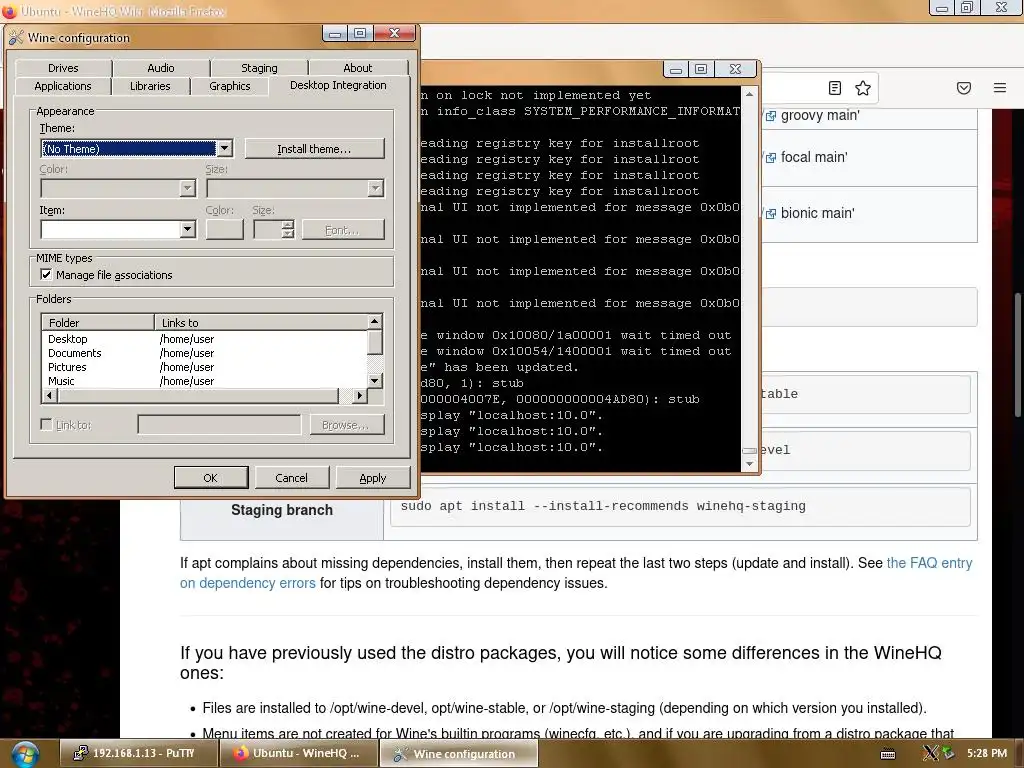Switch to the Libraries tab
The width and height of the screenshot is (1024, 768).
[150, 86]
